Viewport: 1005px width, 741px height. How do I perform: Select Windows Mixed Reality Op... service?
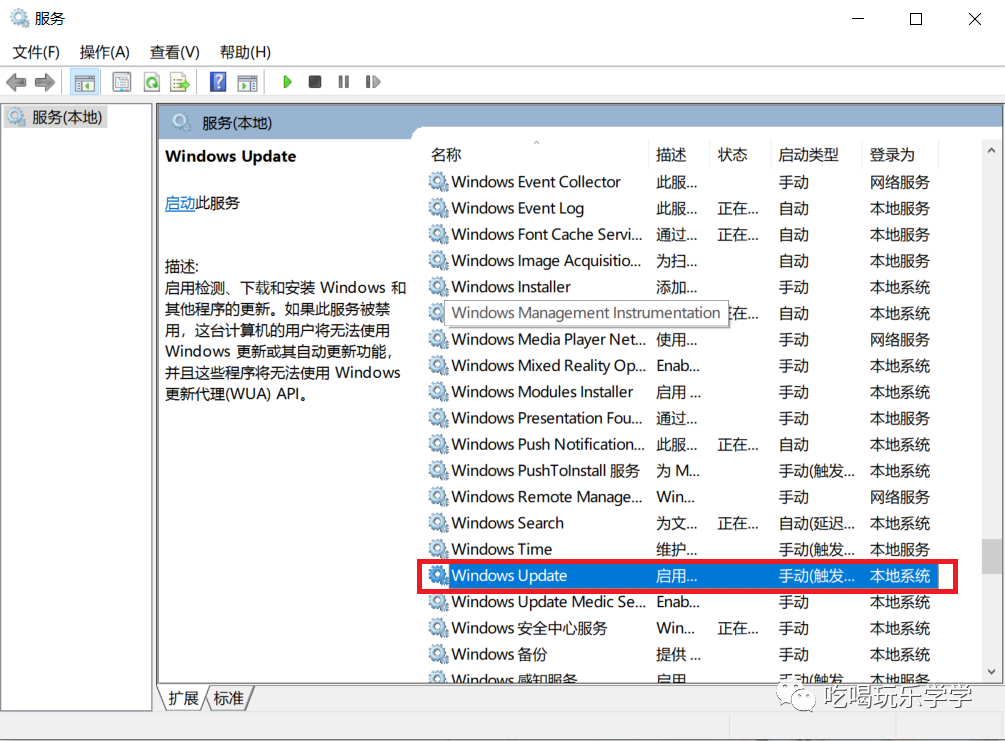[548, 365]
